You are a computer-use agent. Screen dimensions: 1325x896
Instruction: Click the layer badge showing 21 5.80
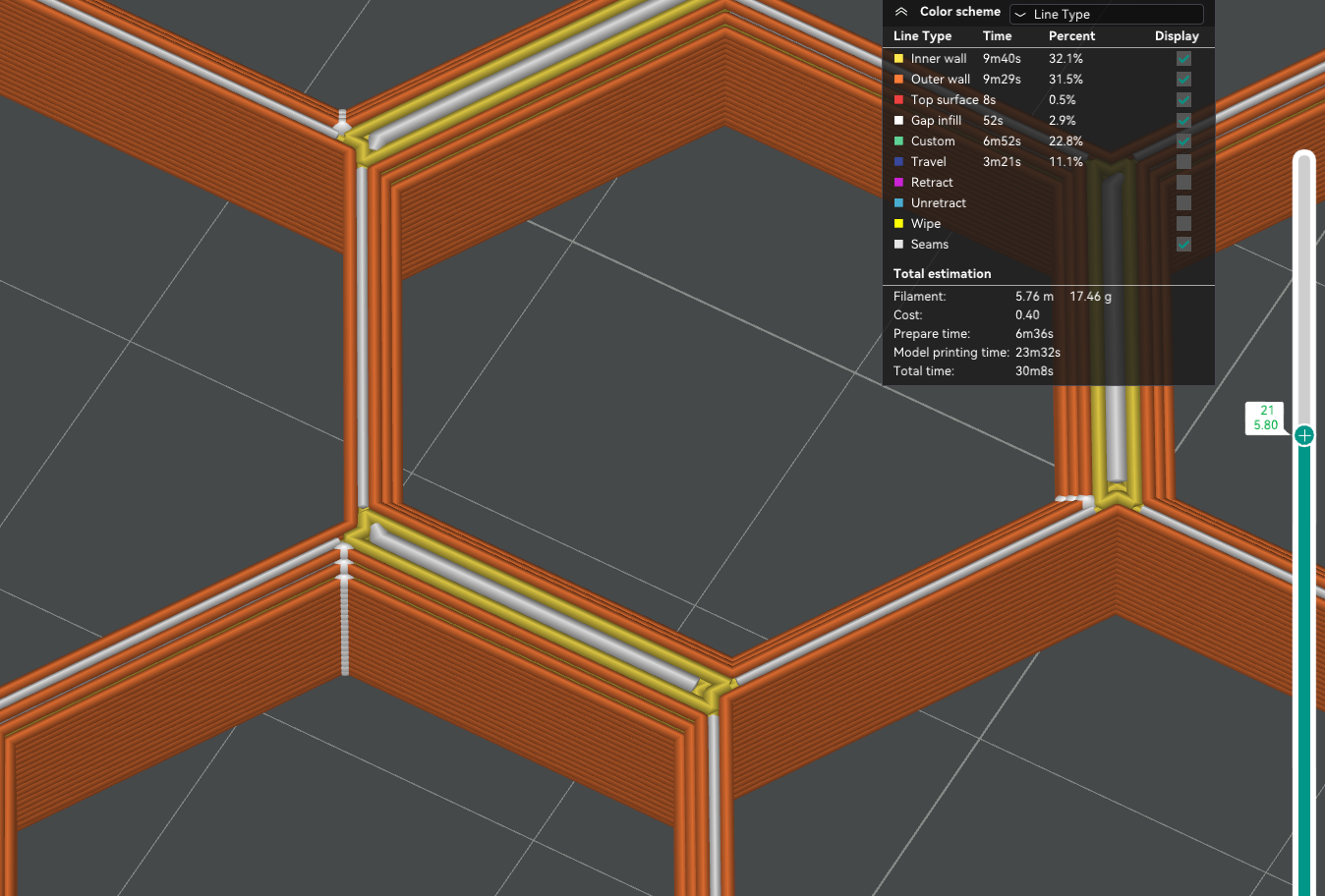(x=1266, y=415)
